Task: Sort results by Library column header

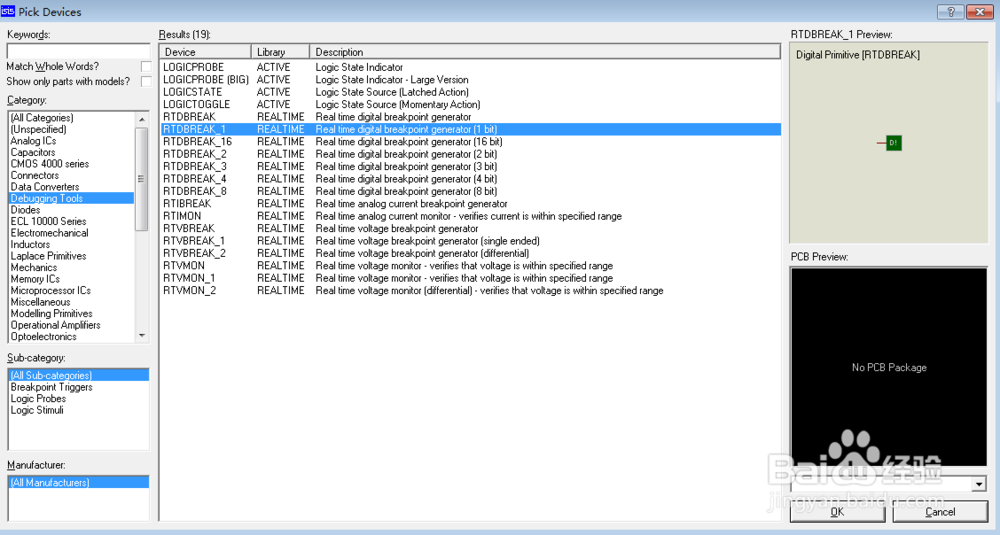Action: 281,52
